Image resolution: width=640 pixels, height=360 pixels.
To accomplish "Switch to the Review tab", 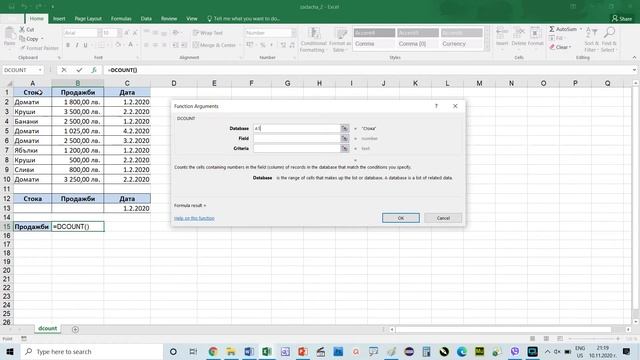I will pos(169,18).
